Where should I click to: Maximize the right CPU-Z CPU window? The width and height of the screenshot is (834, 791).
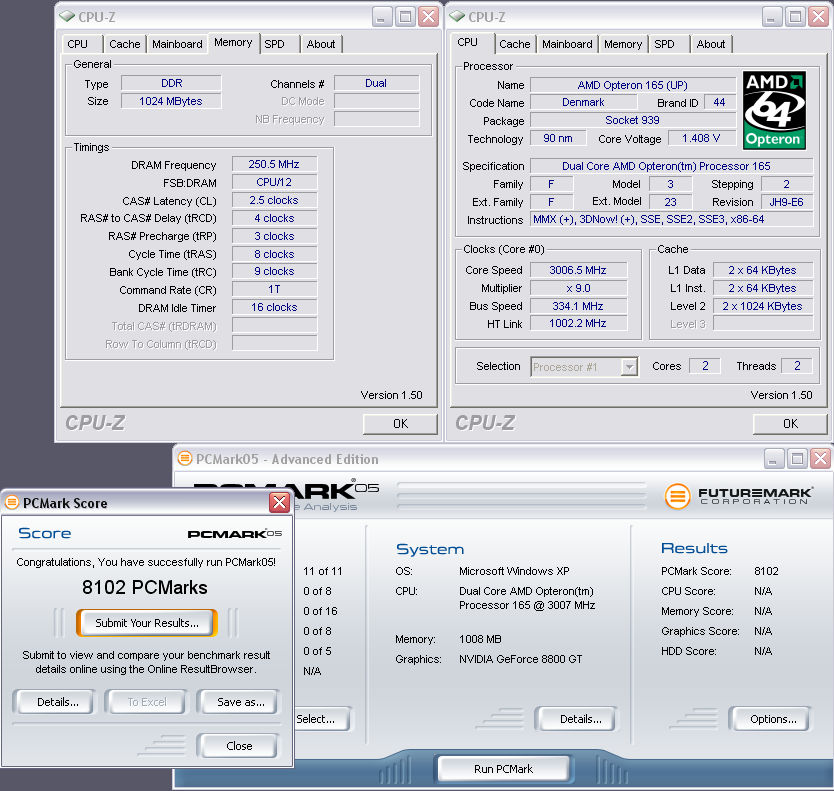pyautogui.click(x=795, y=17)
